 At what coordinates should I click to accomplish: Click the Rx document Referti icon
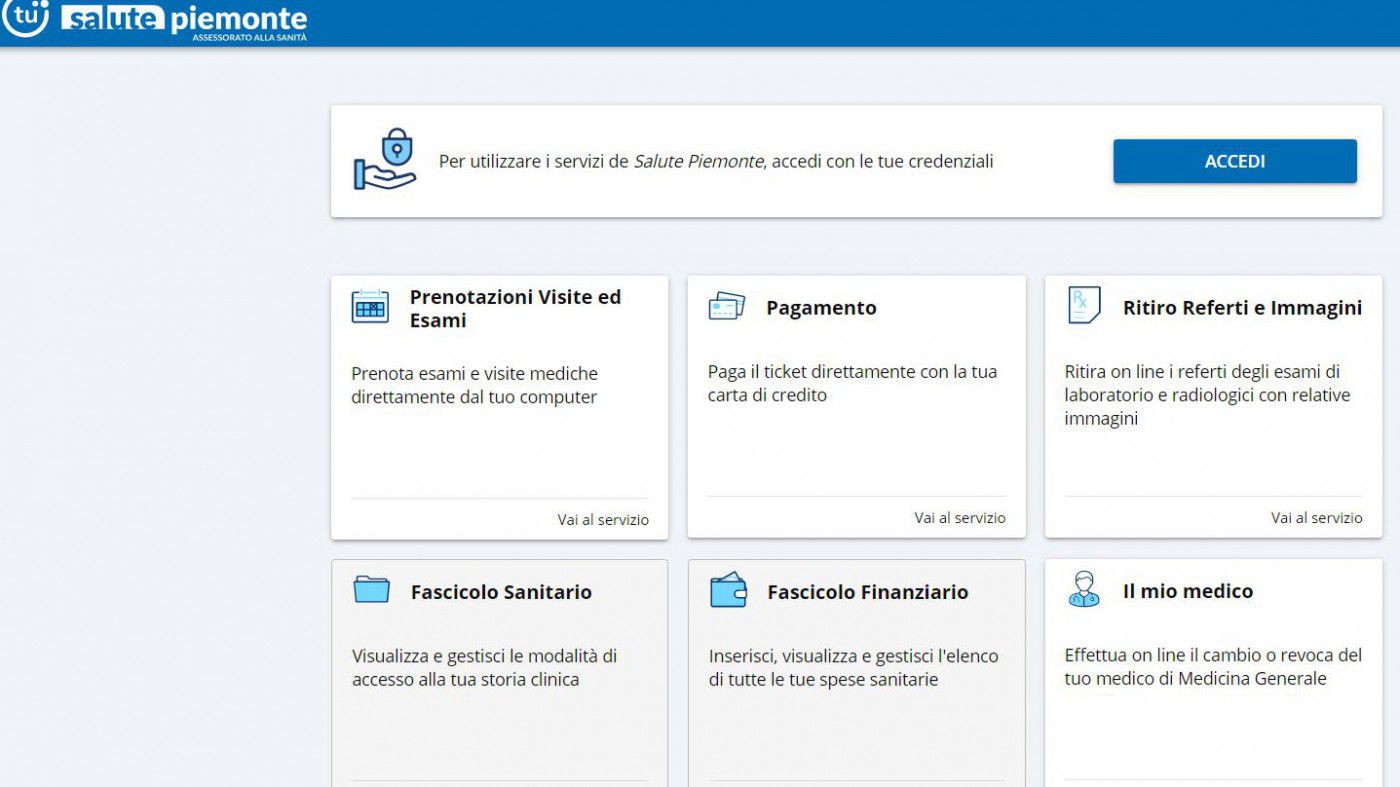click(1083, 306)
